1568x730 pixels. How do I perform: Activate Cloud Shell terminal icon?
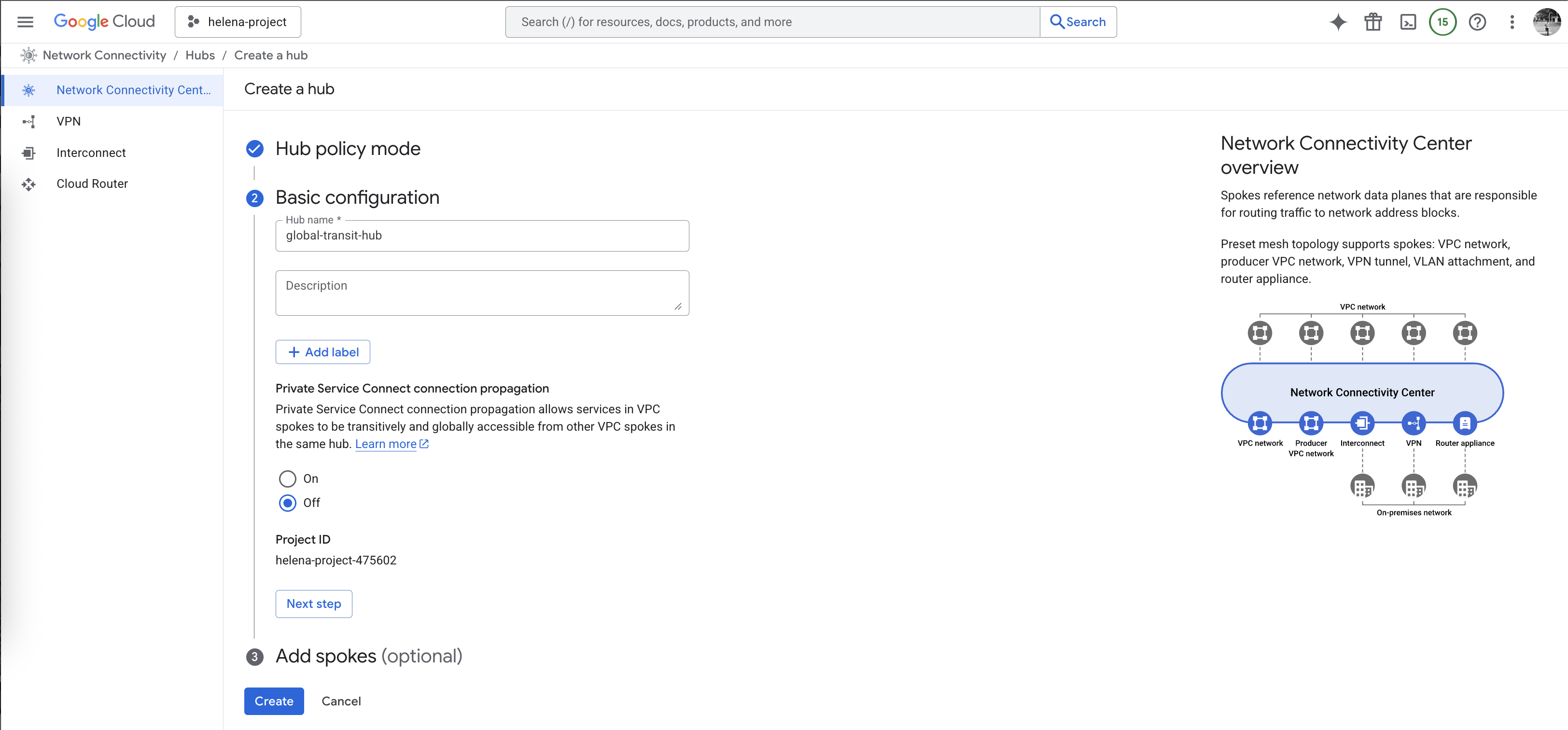coord(1408,22)
